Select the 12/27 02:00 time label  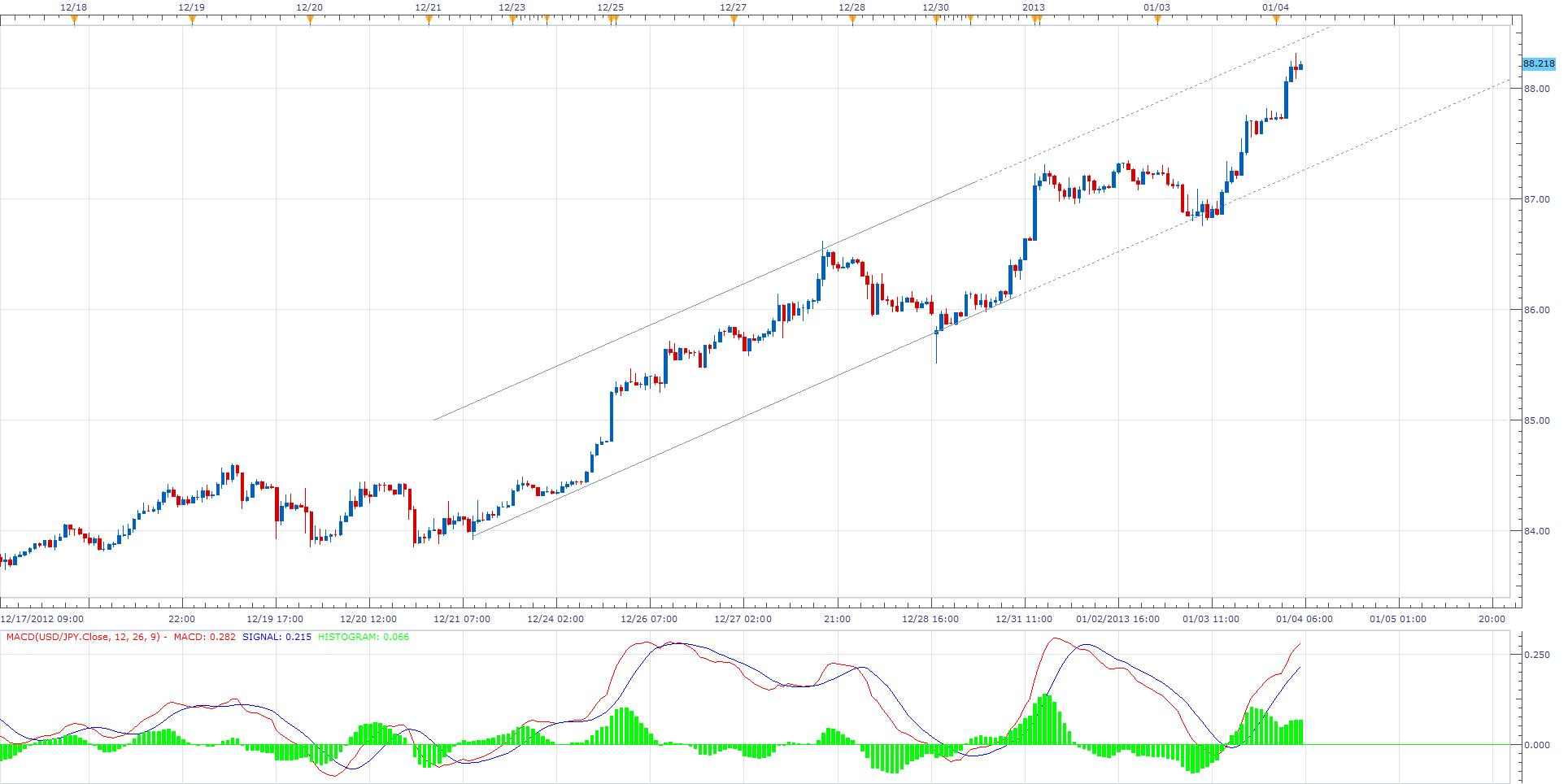(x=743, y=619)
